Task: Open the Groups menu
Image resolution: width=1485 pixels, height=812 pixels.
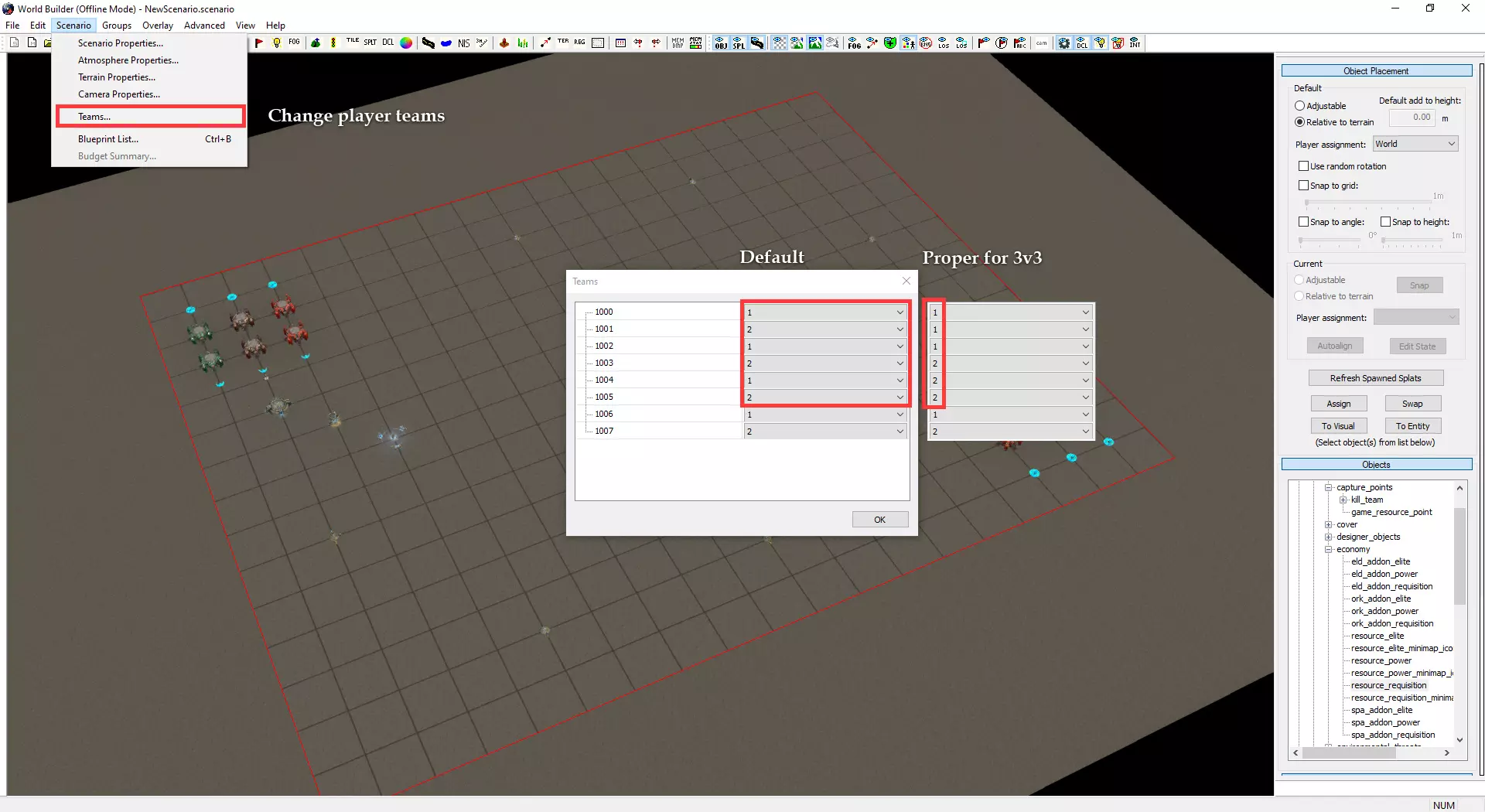Action: (117, 26)
